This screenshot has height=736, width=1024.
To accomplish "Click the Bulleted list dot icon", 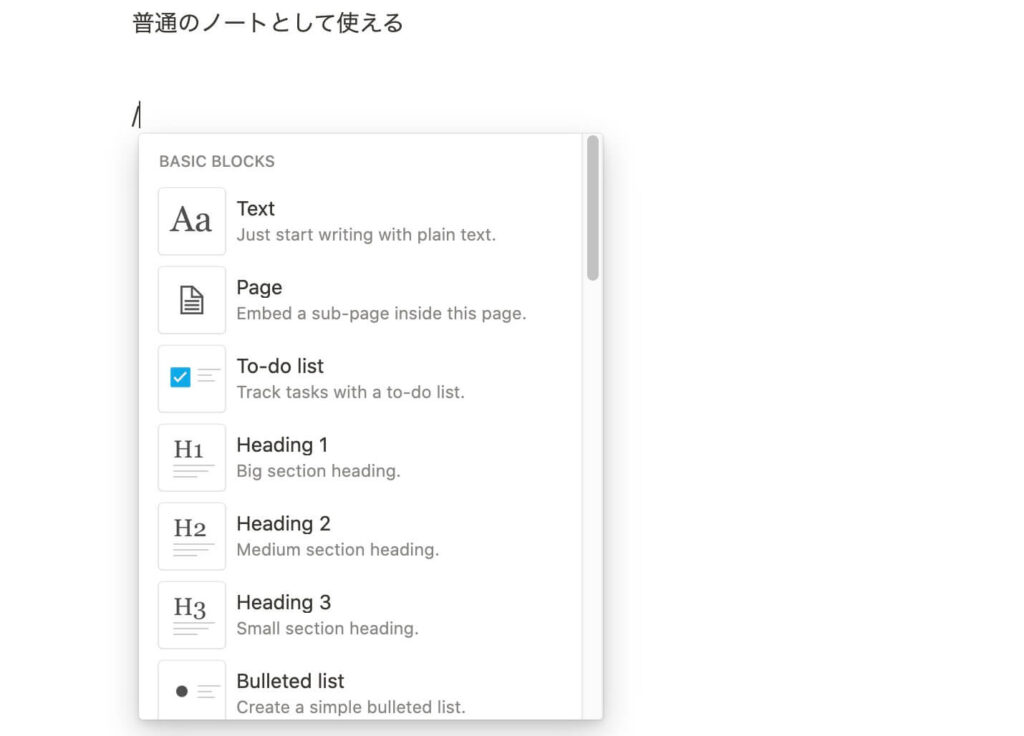I will 191,690.
